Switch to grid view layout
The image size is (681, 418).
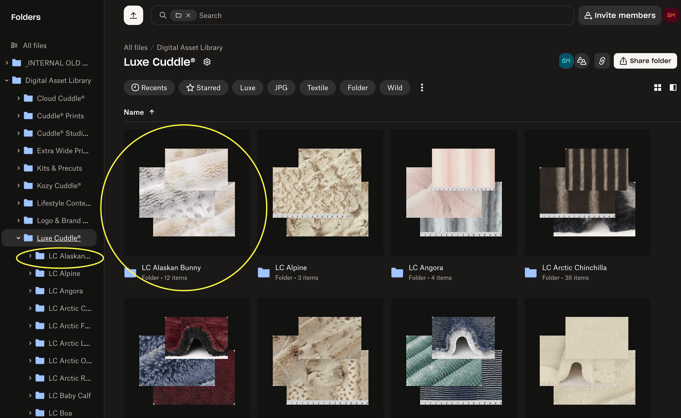[x=658, y=88]
